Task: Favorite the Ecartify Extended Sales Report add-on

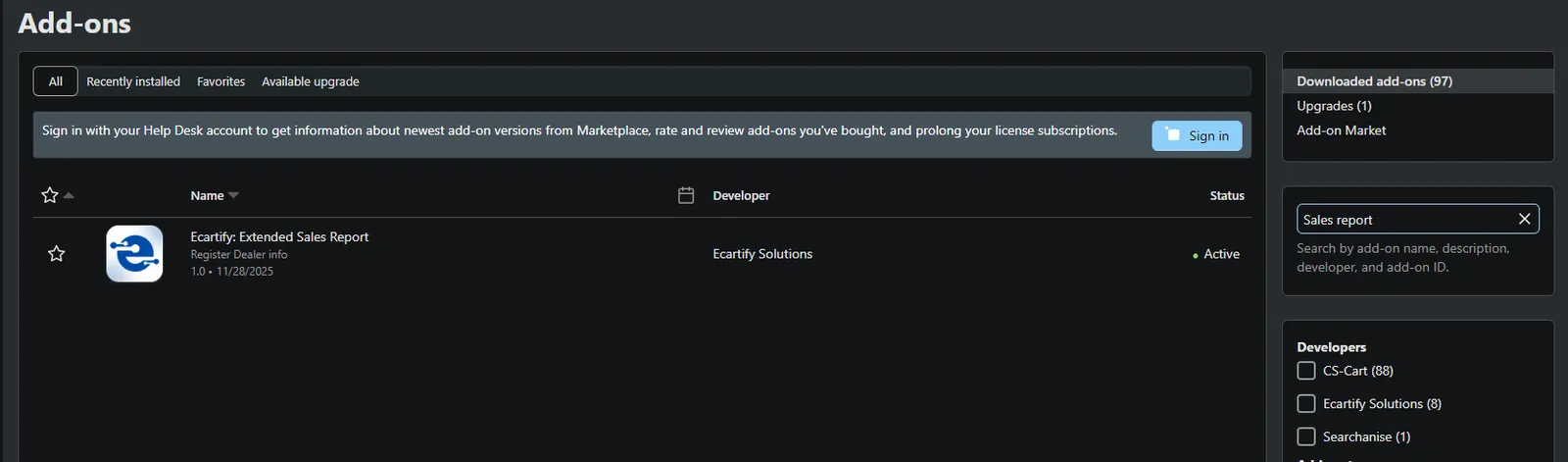Action: (56, 254)
